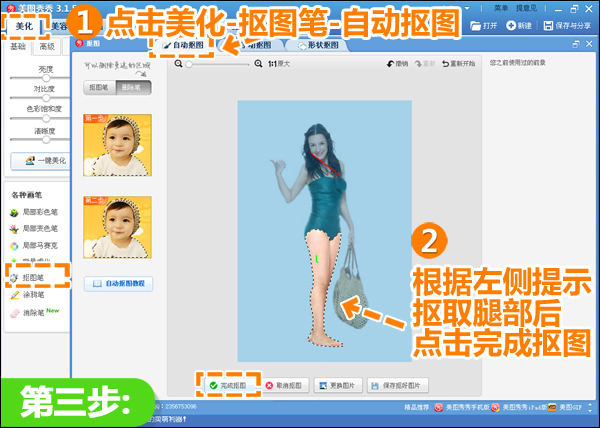Select the 涂鸦笔 doodle pen
The image size is (600, 428).
33,295
